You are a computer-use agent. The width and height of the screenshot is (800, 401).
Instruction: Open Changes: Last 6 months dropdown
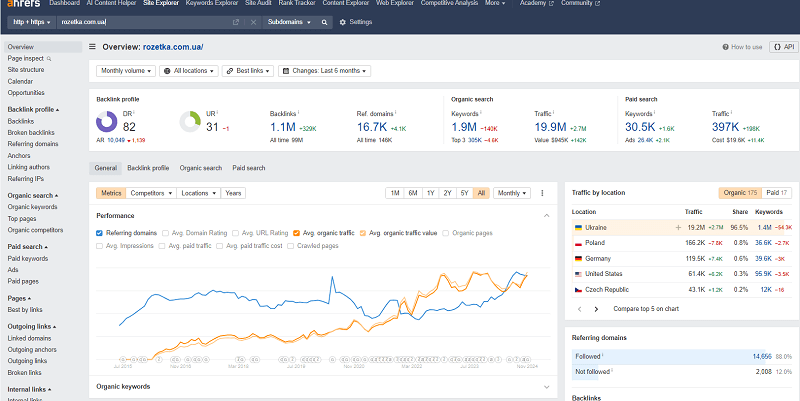click(324, 71)
